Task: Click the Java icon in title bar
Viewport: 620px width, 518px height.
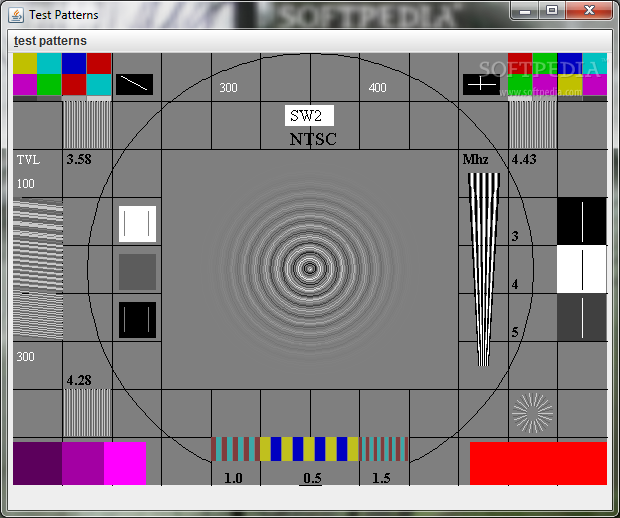Action: pyautogui.click(x=16, y=15)
